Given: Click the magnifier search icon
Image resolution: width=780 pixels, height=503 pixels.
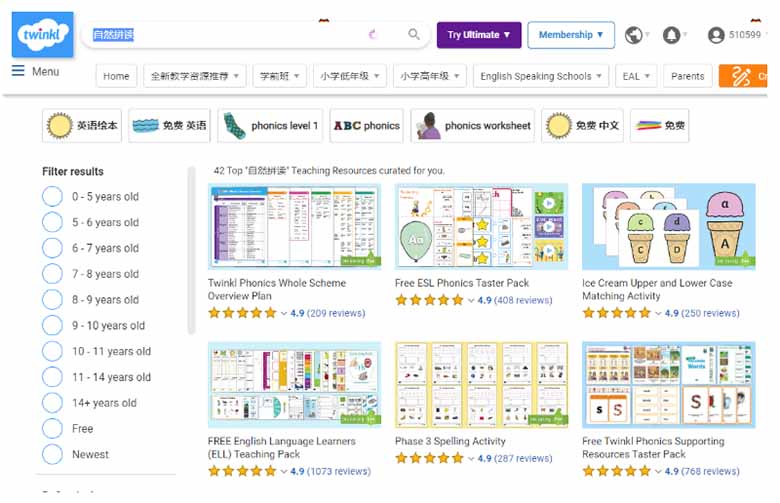Looking at the screenshot, I should [414, 34].
